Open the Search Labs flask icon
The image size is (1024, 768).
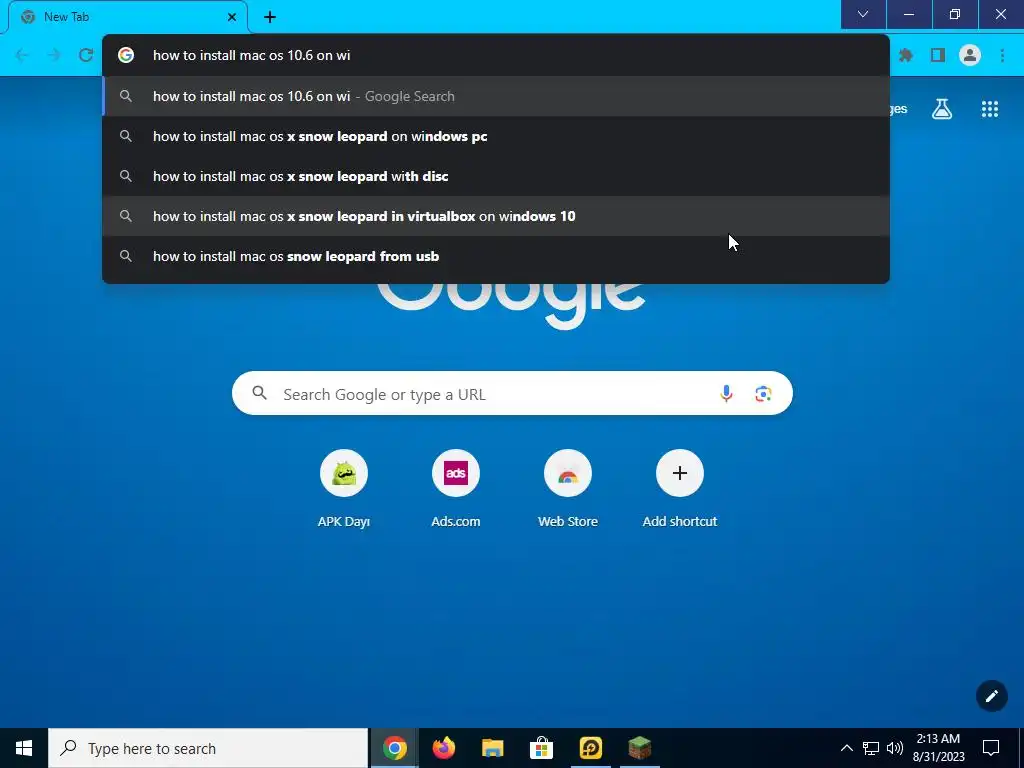tap(942, 109)
